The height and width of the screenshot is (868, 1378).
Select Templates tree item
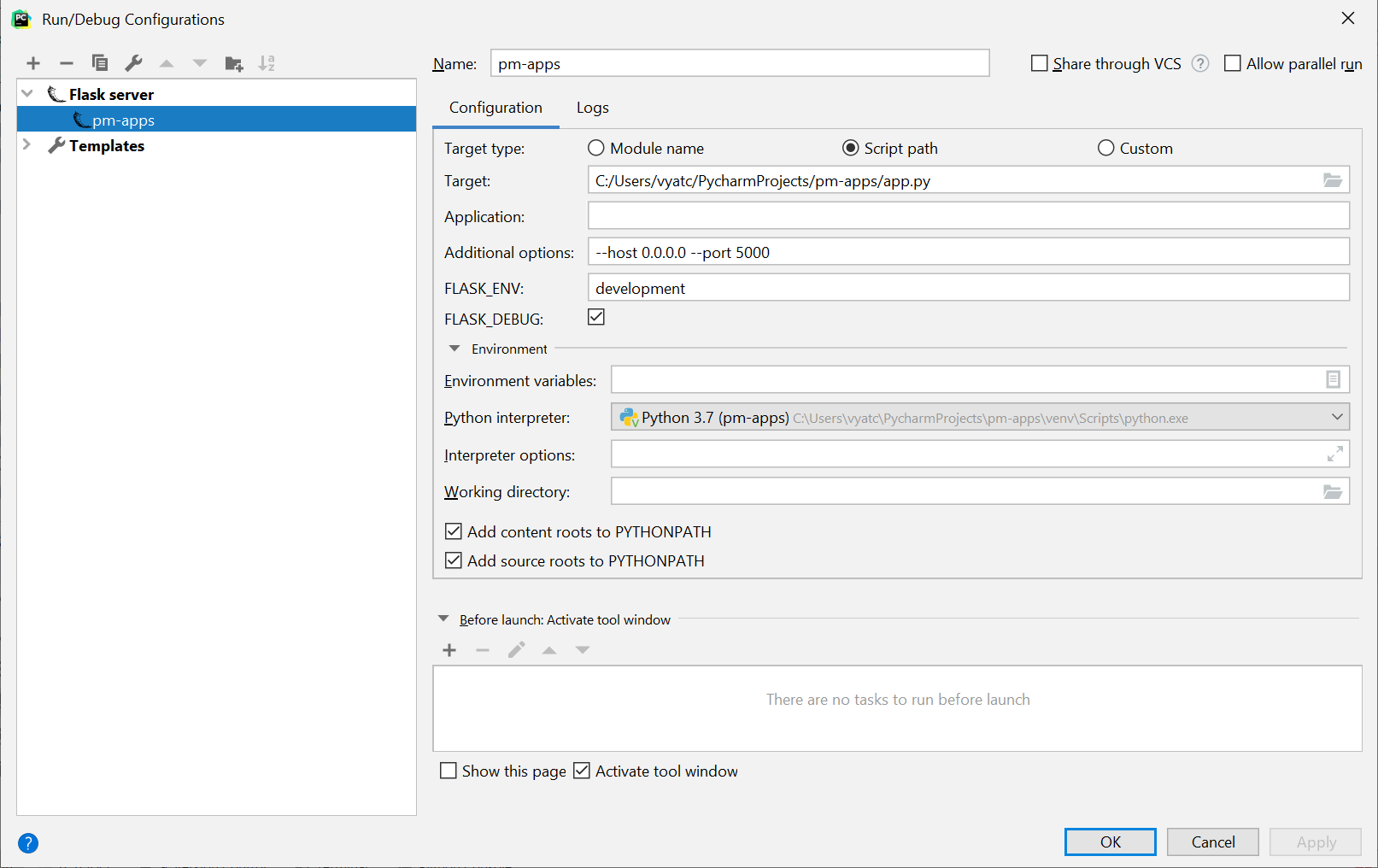click(x=107, y=145)
